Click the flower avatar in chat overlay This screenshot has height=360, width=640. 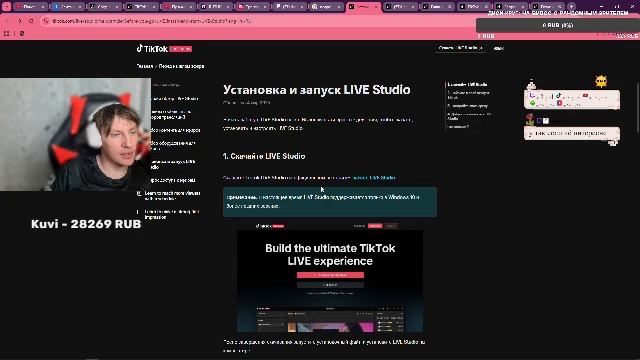530,119
